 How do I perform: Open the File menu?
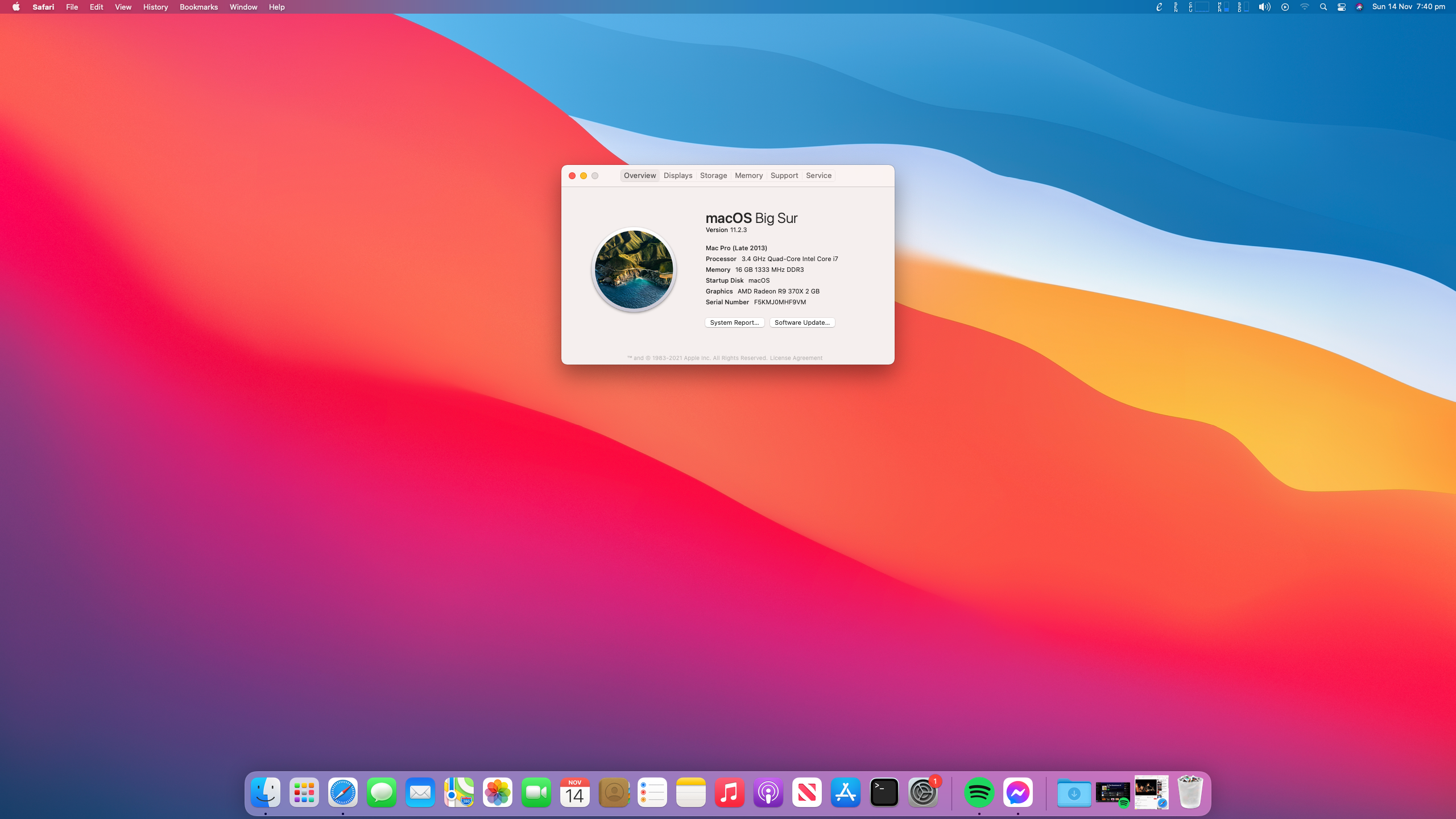pyautogui.click(x=72, y=7)
